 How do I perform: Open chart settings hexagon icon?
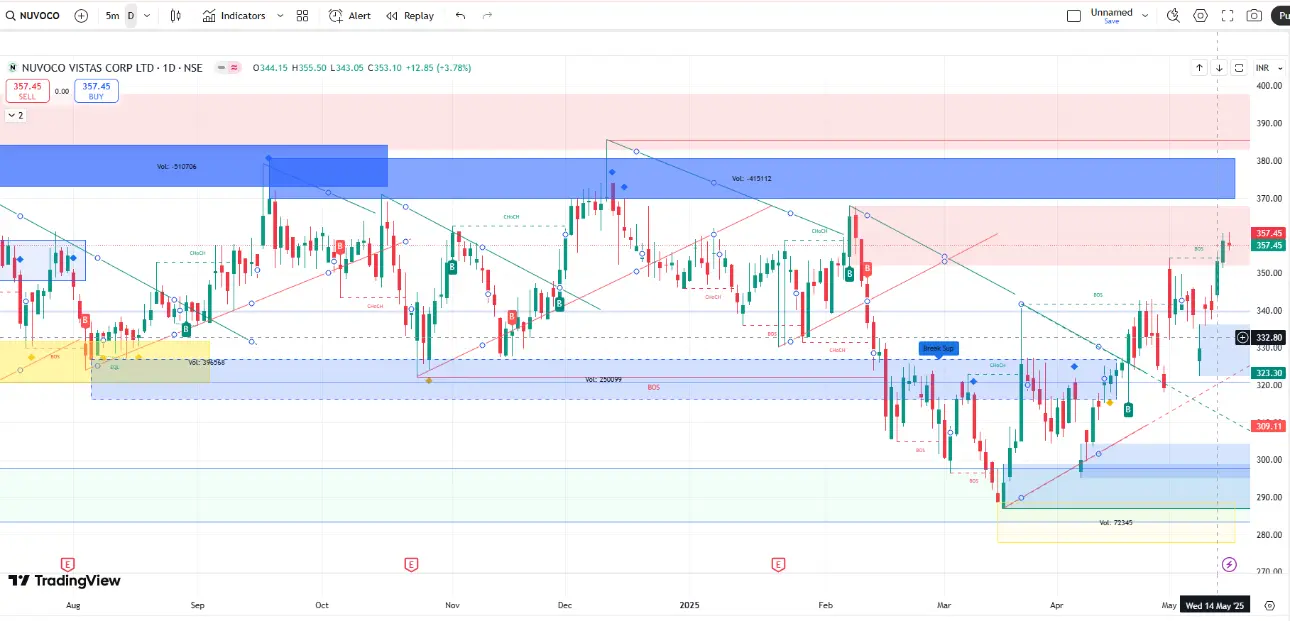tap(1201, 16)
